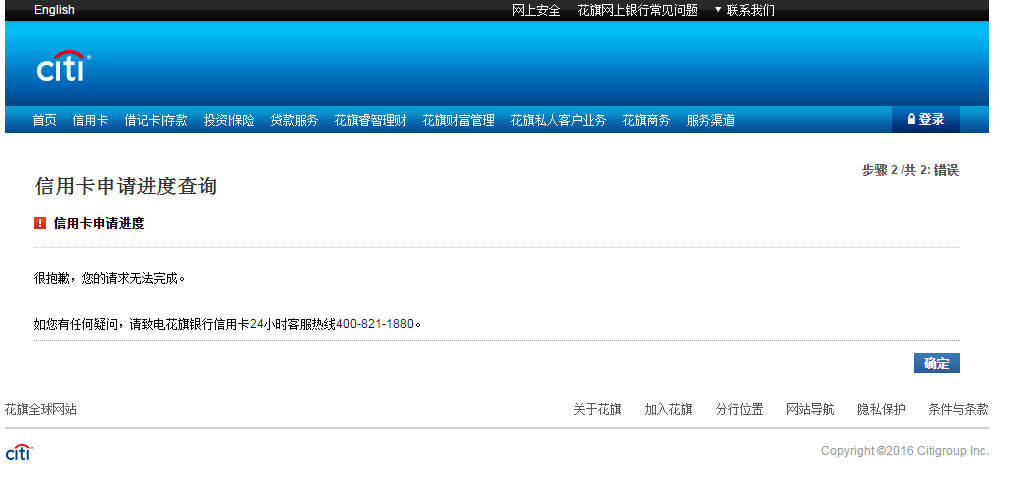
Task: Open the 借记卡/存款 menu
Action: pos(156,120)
